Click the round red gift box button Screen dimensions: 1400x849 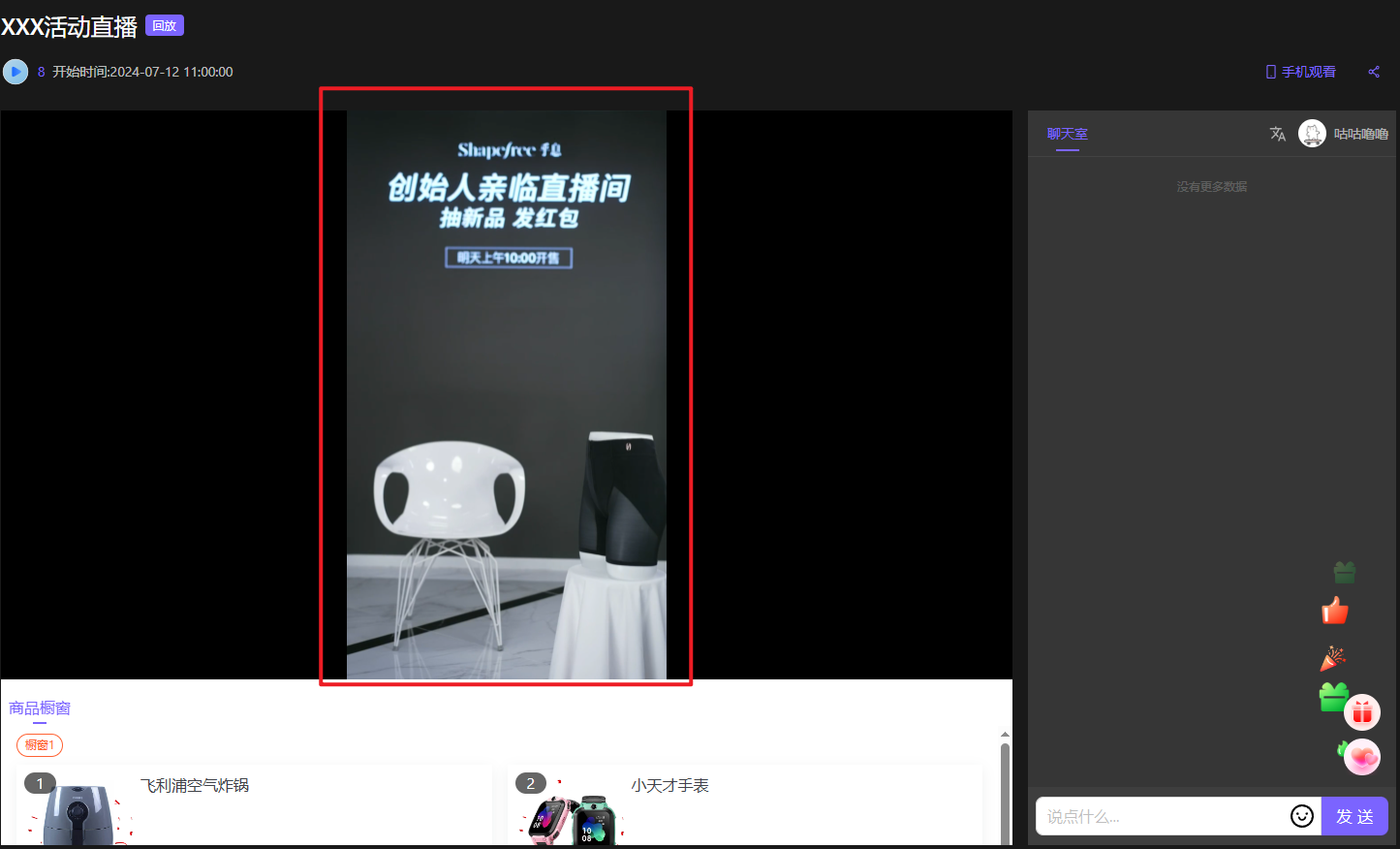pos(1362,712)
